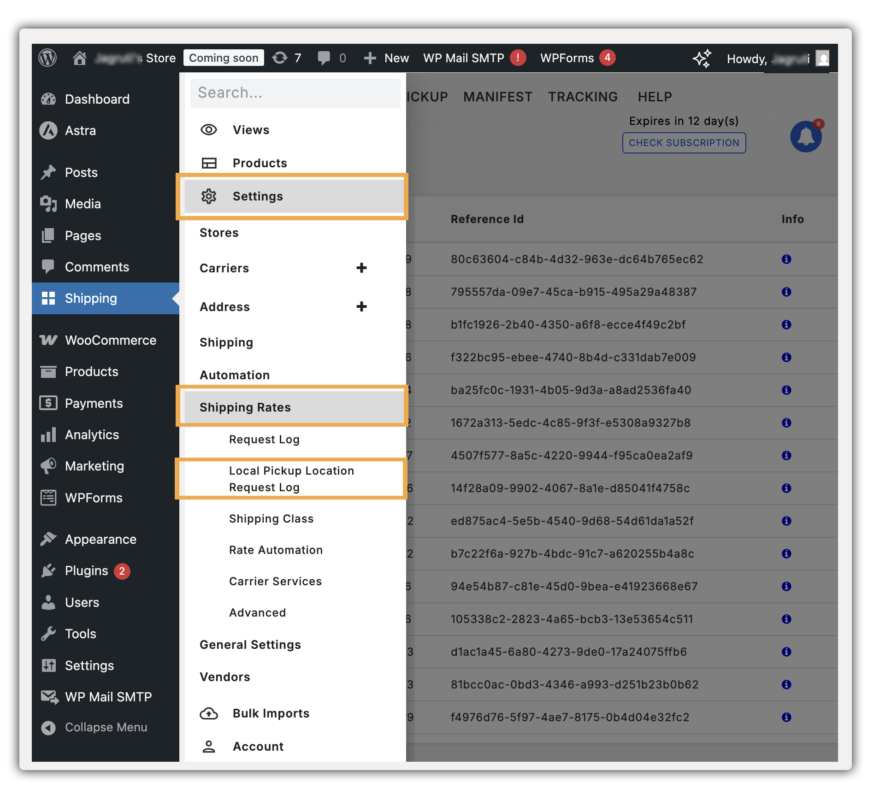Open the comments bubble icon in admin bar
Screen dimensions: 874x800
[x=323, y=58]
